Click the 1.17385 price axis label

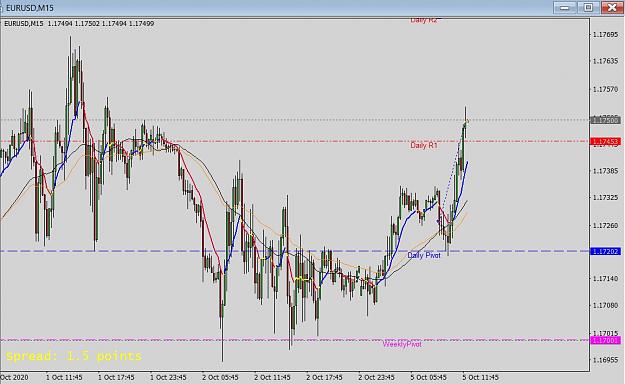[605, 171]
